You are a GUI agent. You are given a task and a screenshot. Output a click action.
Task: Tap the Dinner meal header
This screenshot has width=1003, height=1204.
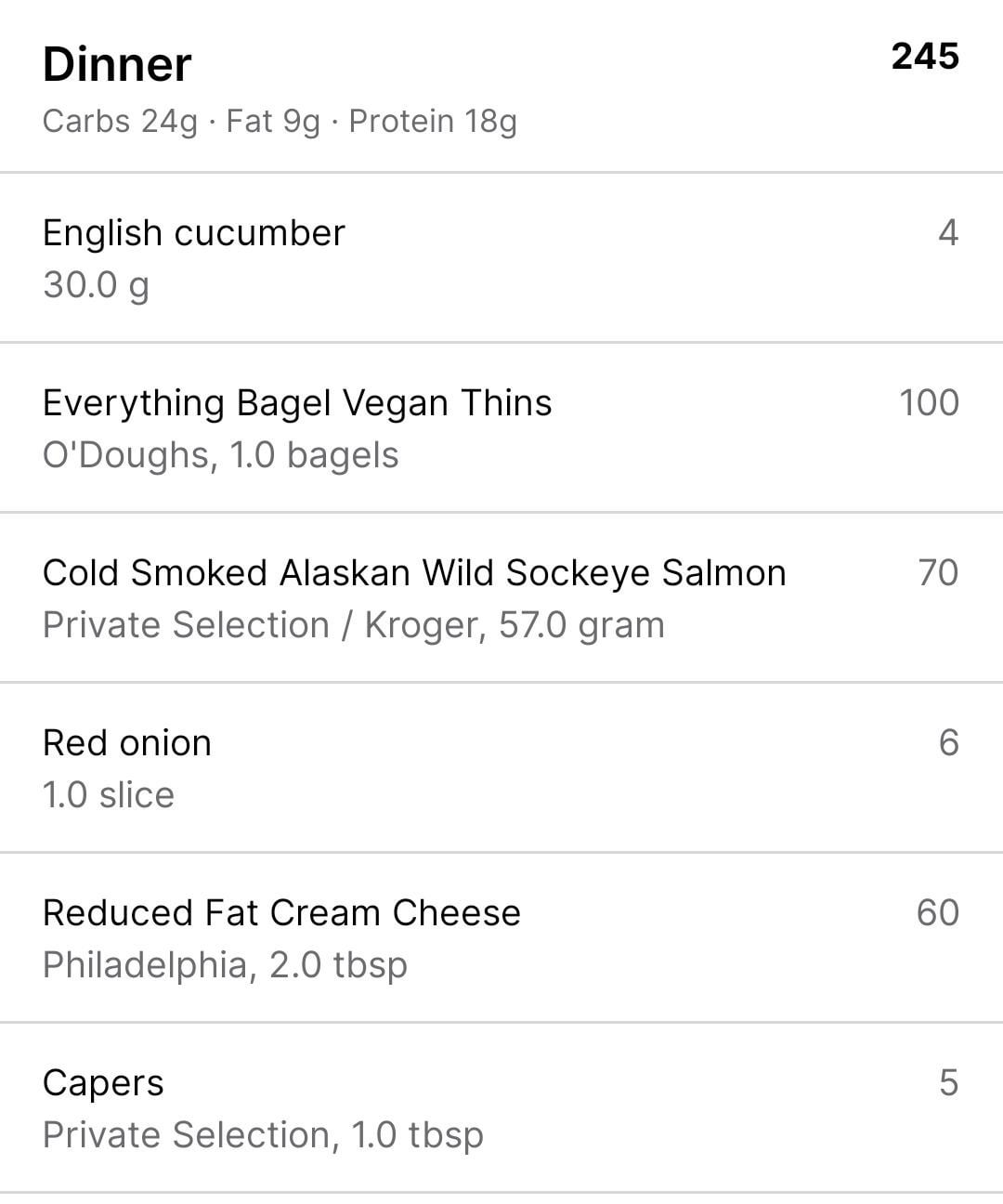(117, 65)
